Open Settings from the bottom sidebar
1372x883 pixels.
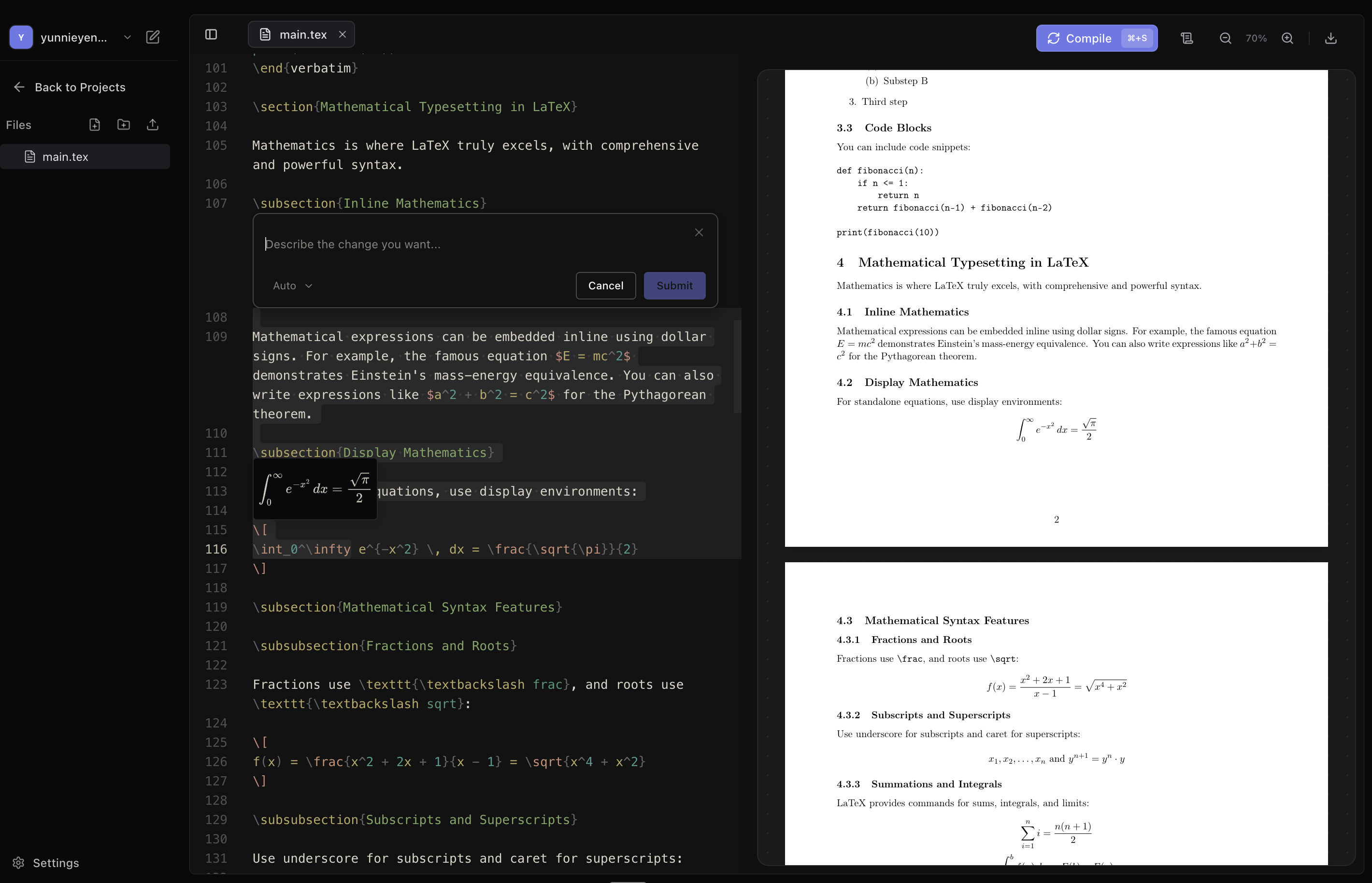click(x=46, y=862)
